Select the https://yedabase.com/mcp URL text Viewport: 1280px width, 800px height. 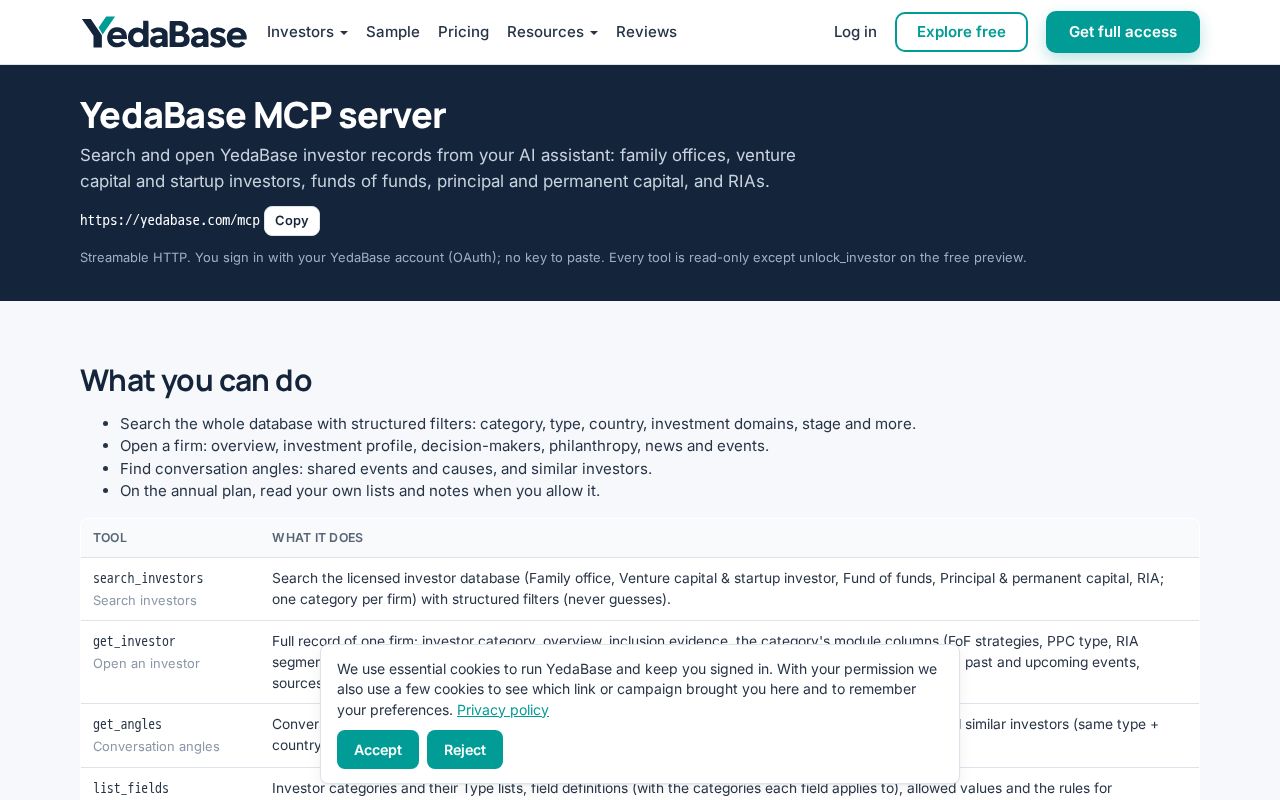[x=170, y=220]
